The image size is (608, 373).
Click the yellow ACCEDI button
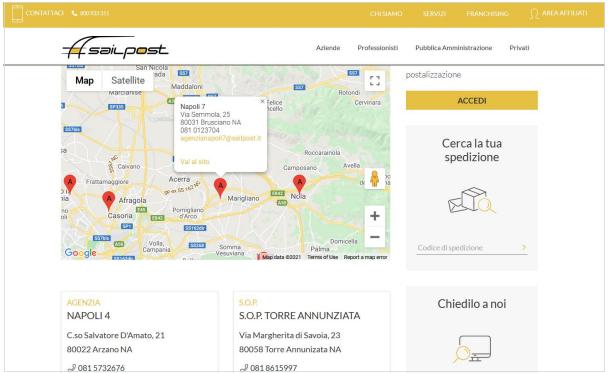(x=472, y=100)
